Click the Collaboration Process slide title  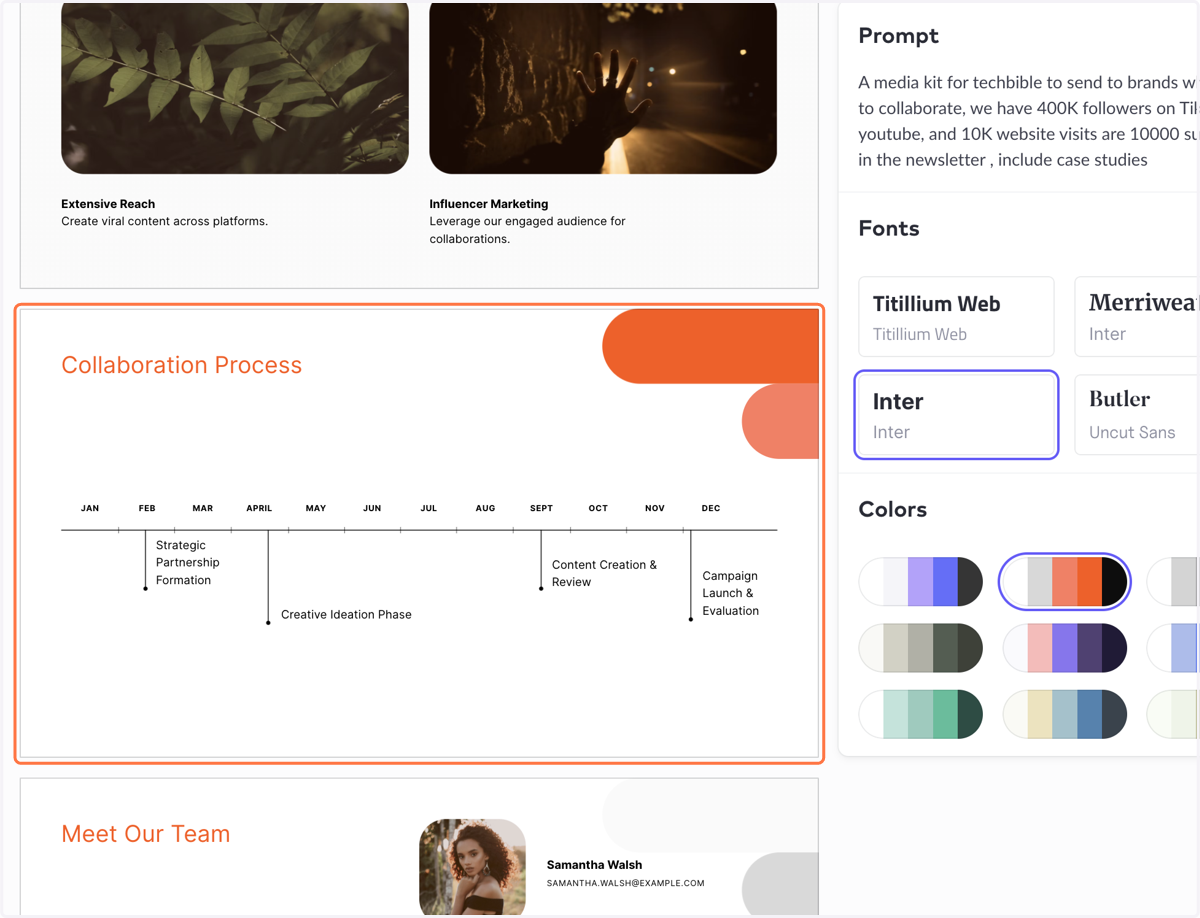click(x=181, y=365)
